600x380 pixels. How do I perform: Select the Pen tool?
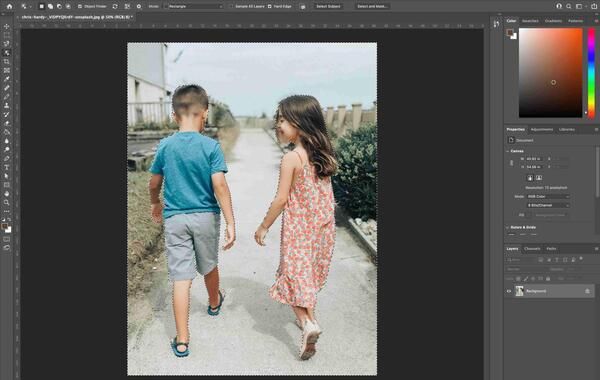7,158
